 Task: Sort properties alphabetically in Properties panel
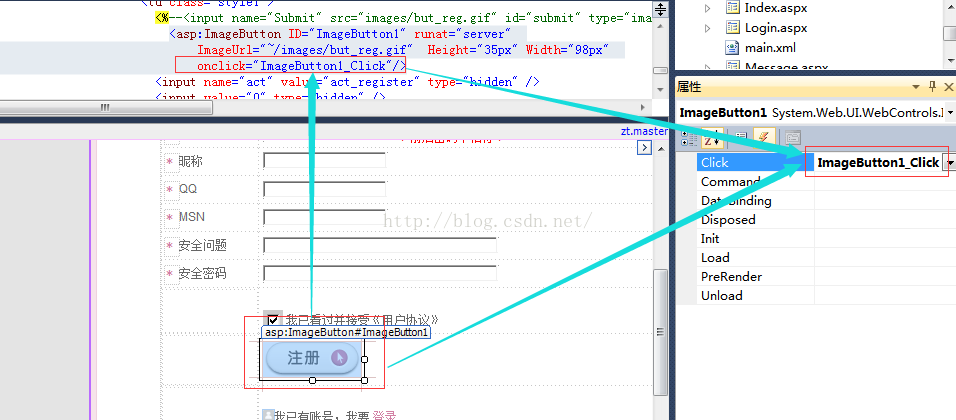(711, 138)
